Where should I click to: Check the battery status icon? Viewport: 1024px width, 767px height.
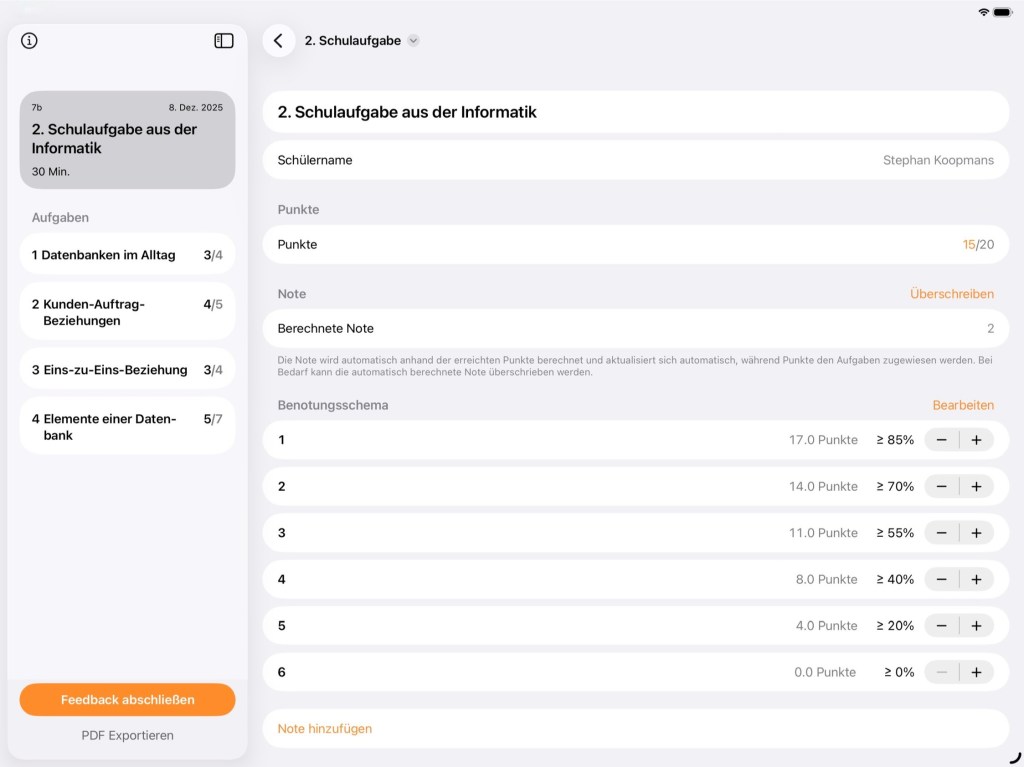1002,12
